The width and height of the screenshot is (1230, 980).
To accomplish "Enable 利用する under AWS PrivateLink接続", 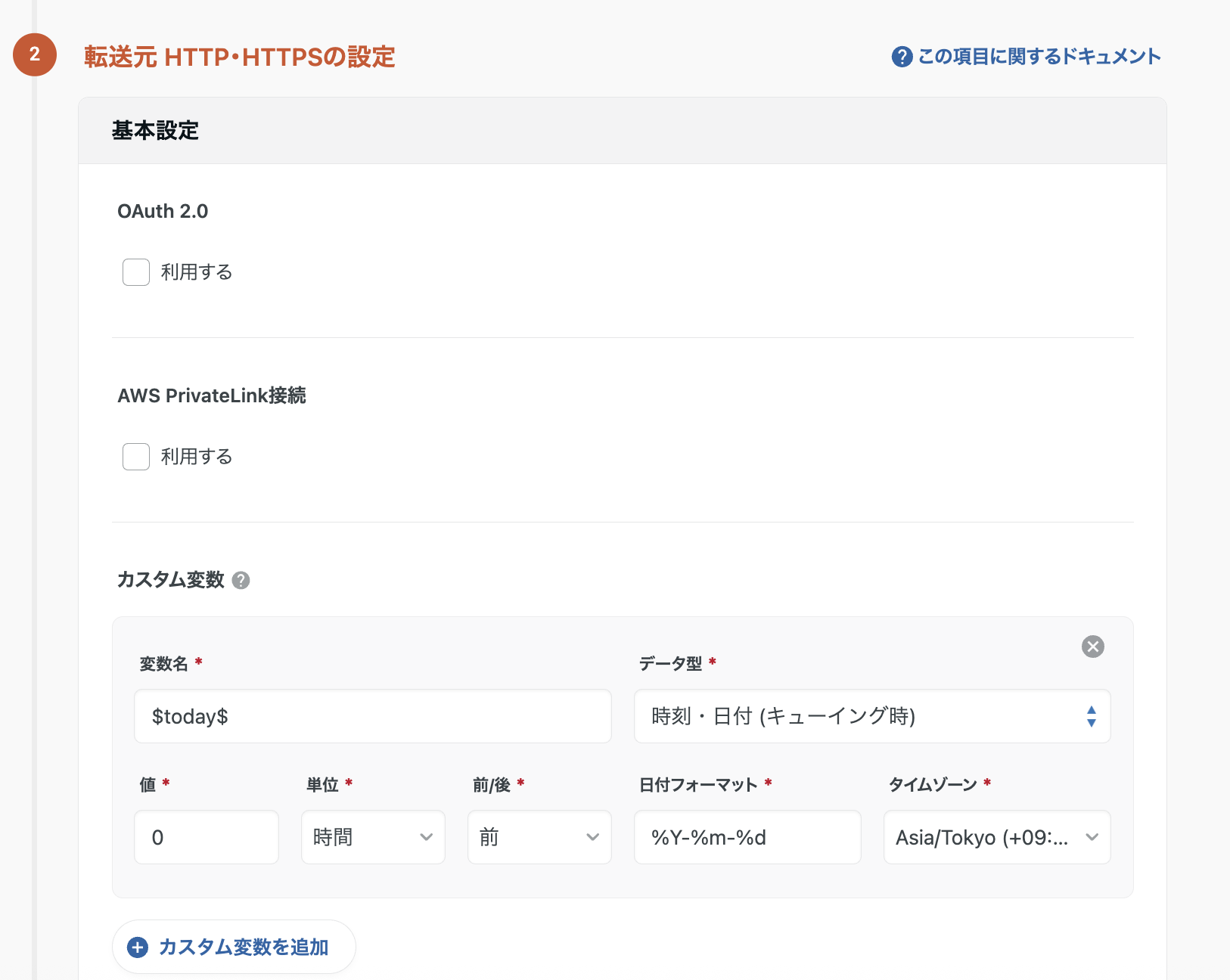I will coord(135,456).
